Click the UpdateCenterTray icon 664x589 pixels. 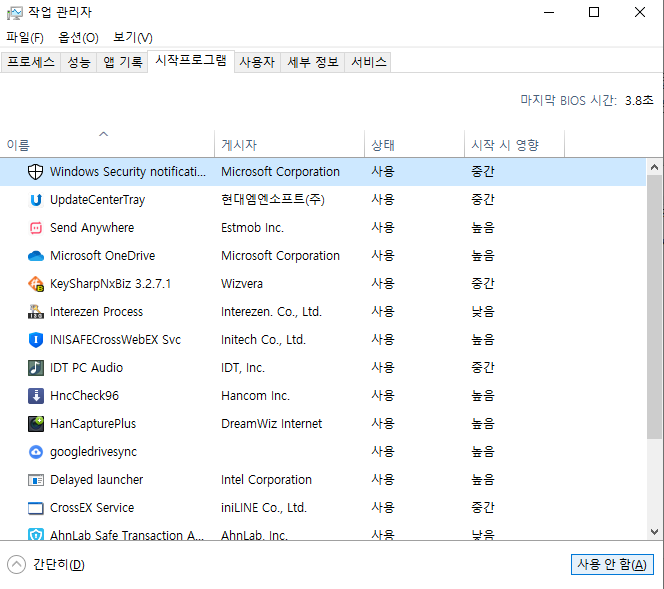pyautogui.click(x=36, y=199)
